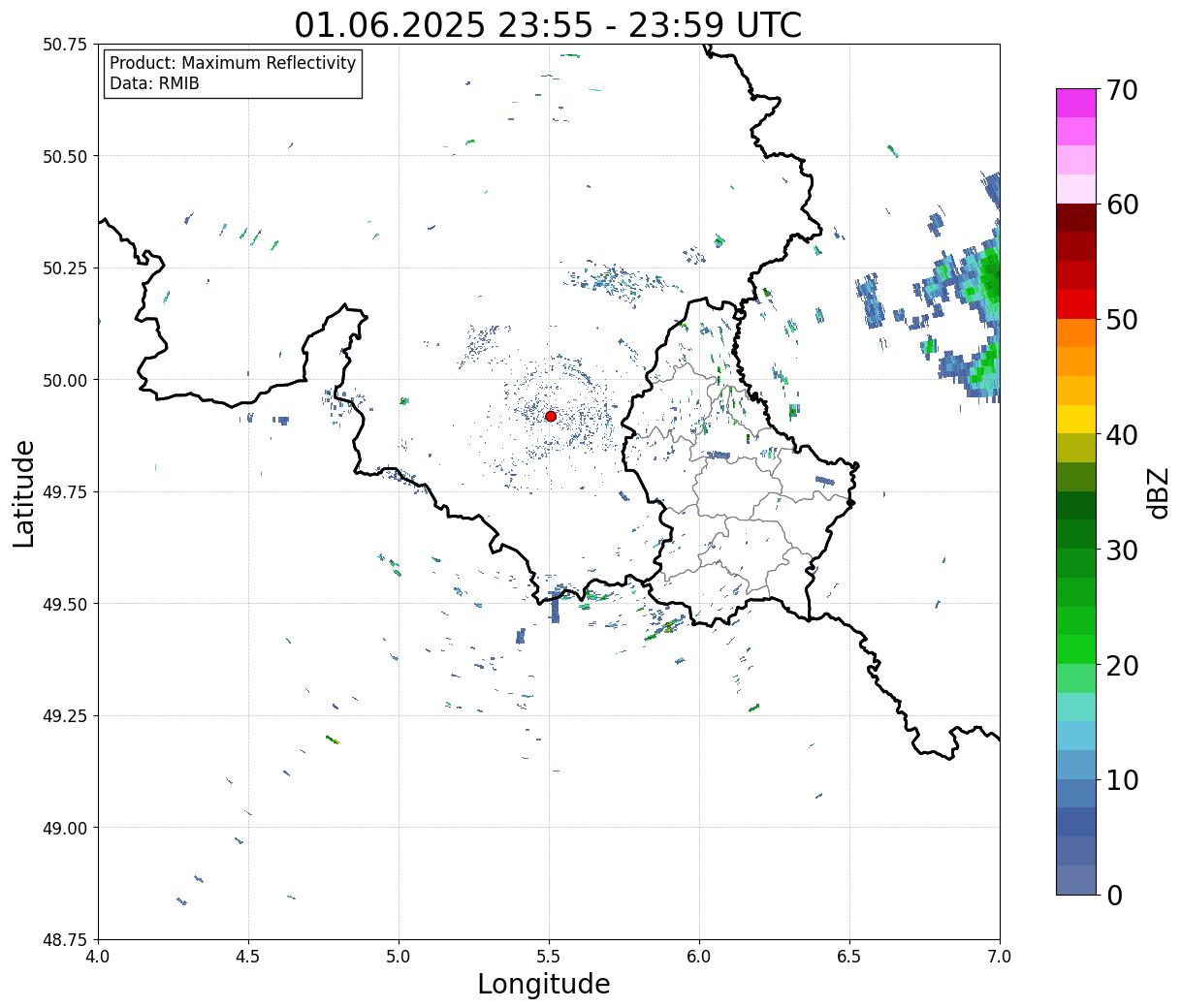Click the longitude tick label 4.0

click(x=98, y=956)
